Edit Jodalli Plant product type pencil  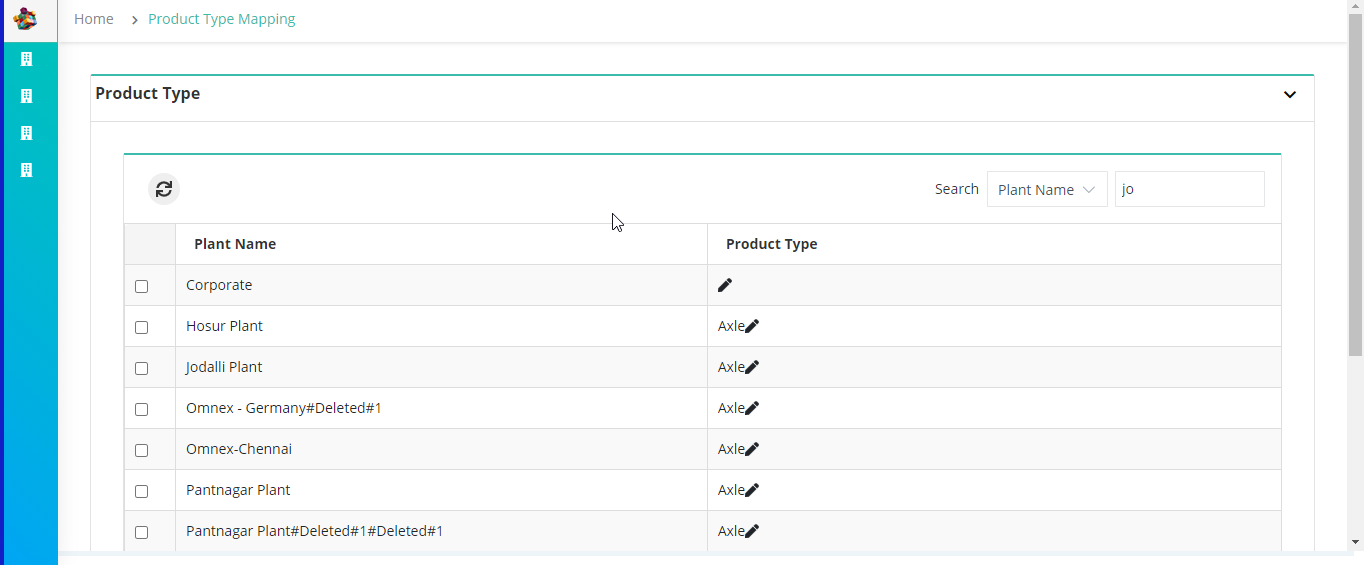click(x=752, y=367)
